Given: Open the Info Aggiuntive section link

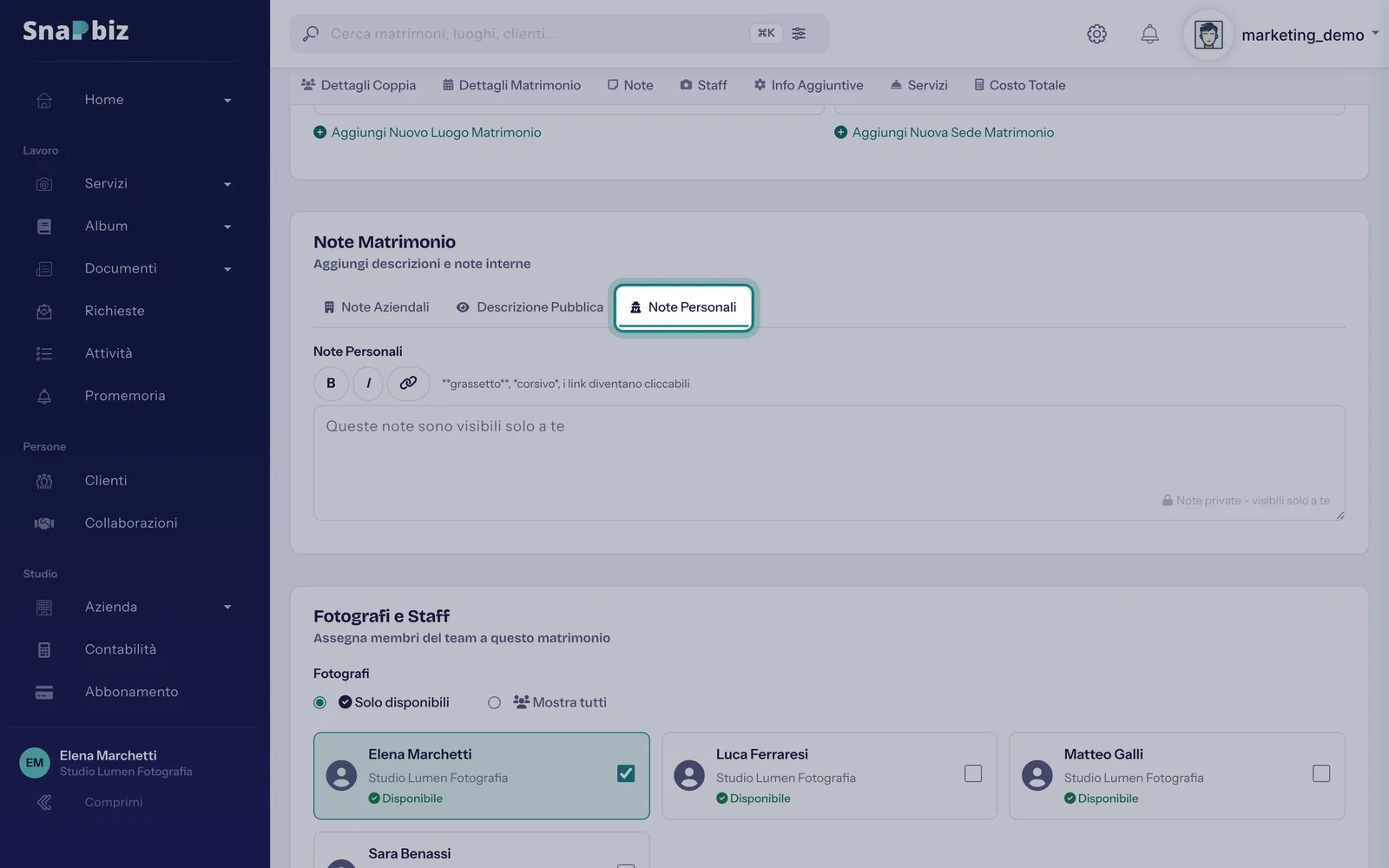Looking at the screenshot, I should (808, 85).
